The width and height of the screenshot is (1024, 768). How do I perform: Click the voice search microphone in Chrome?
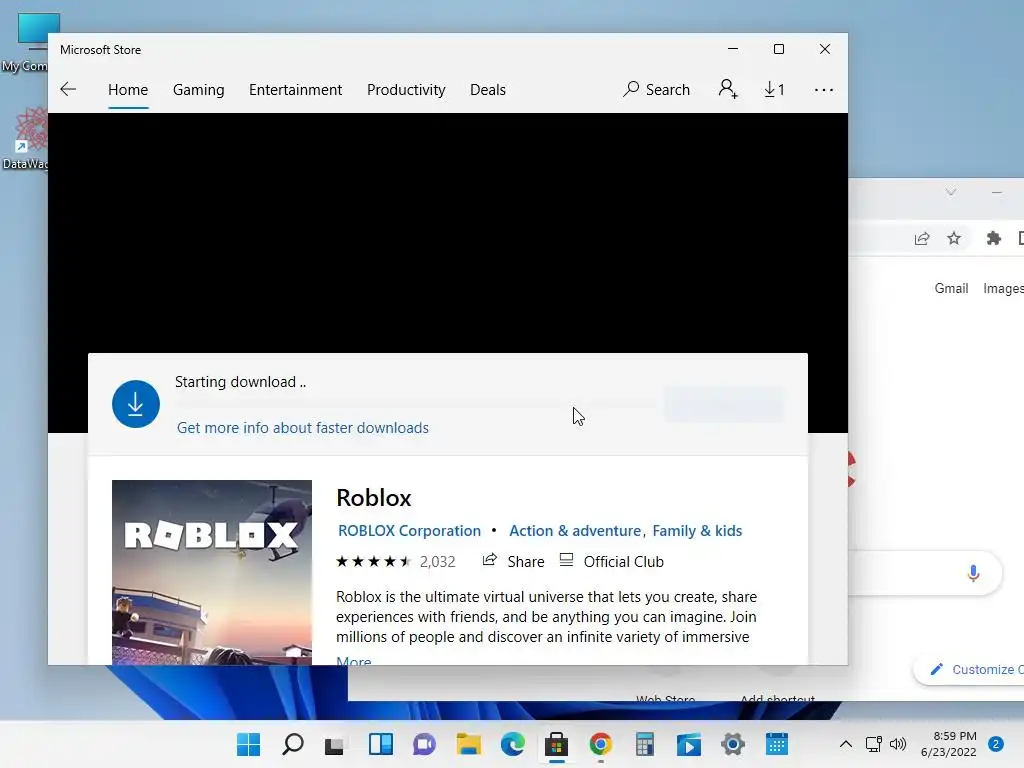pos(973,573)
